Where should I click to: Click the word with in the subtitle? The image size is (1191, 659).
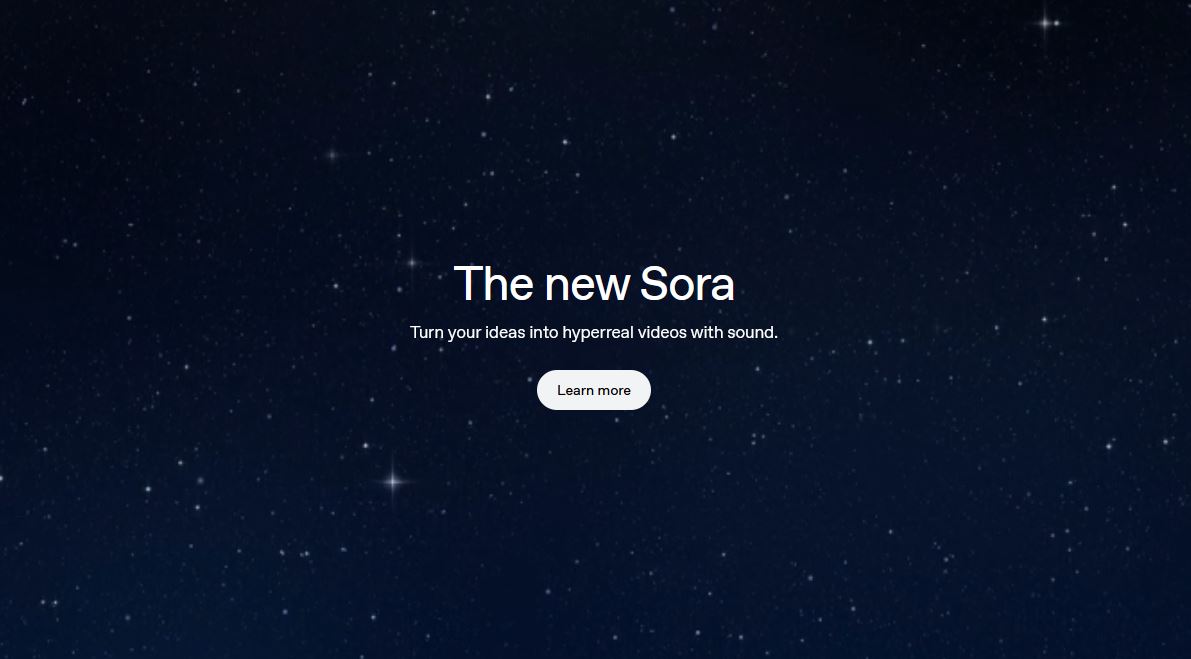[706, 333]
